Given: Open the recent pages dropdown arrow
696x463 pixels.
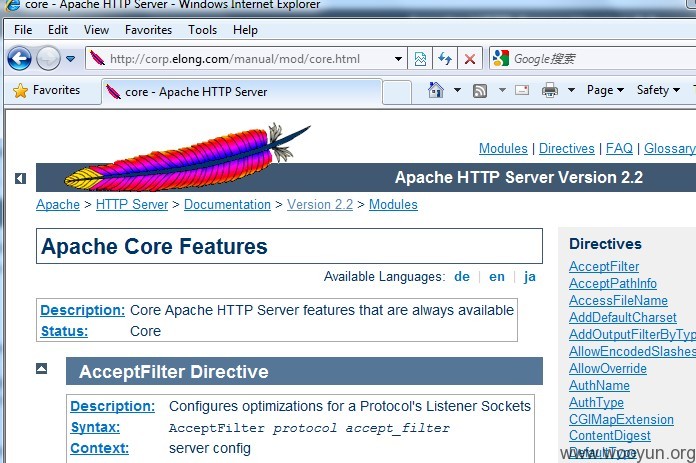Looking at the screenshot, I should point(70,59).
